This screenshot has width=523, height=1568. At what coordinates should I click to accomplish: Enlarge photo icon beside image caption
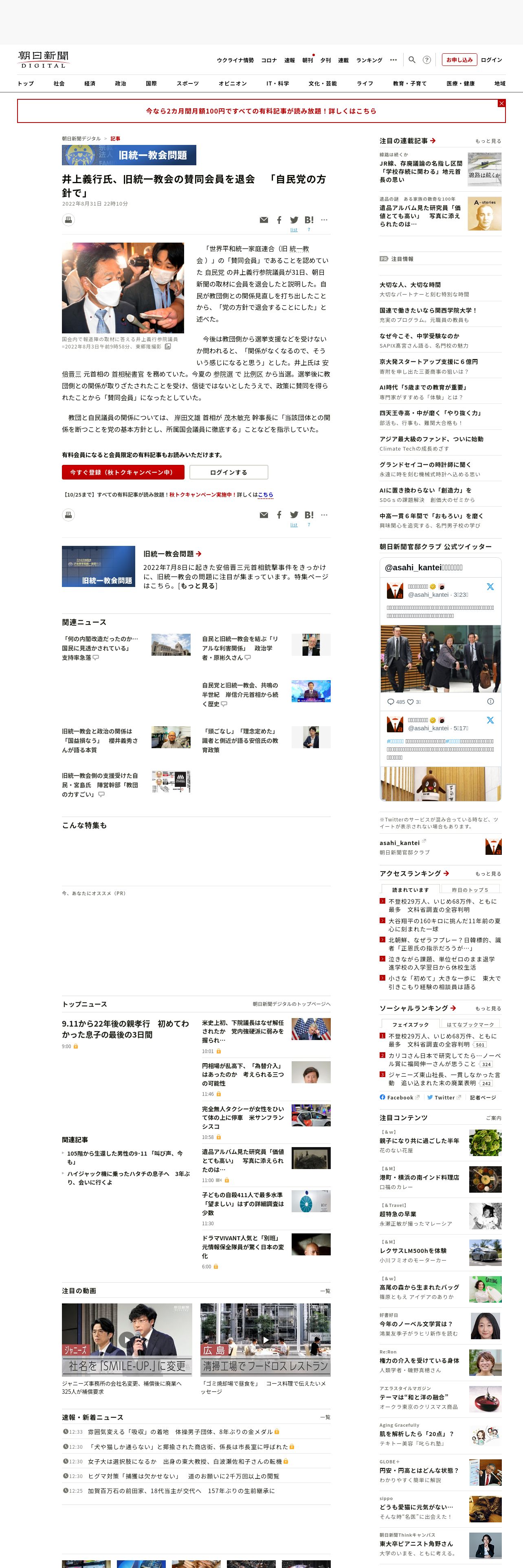coord(168,346)
